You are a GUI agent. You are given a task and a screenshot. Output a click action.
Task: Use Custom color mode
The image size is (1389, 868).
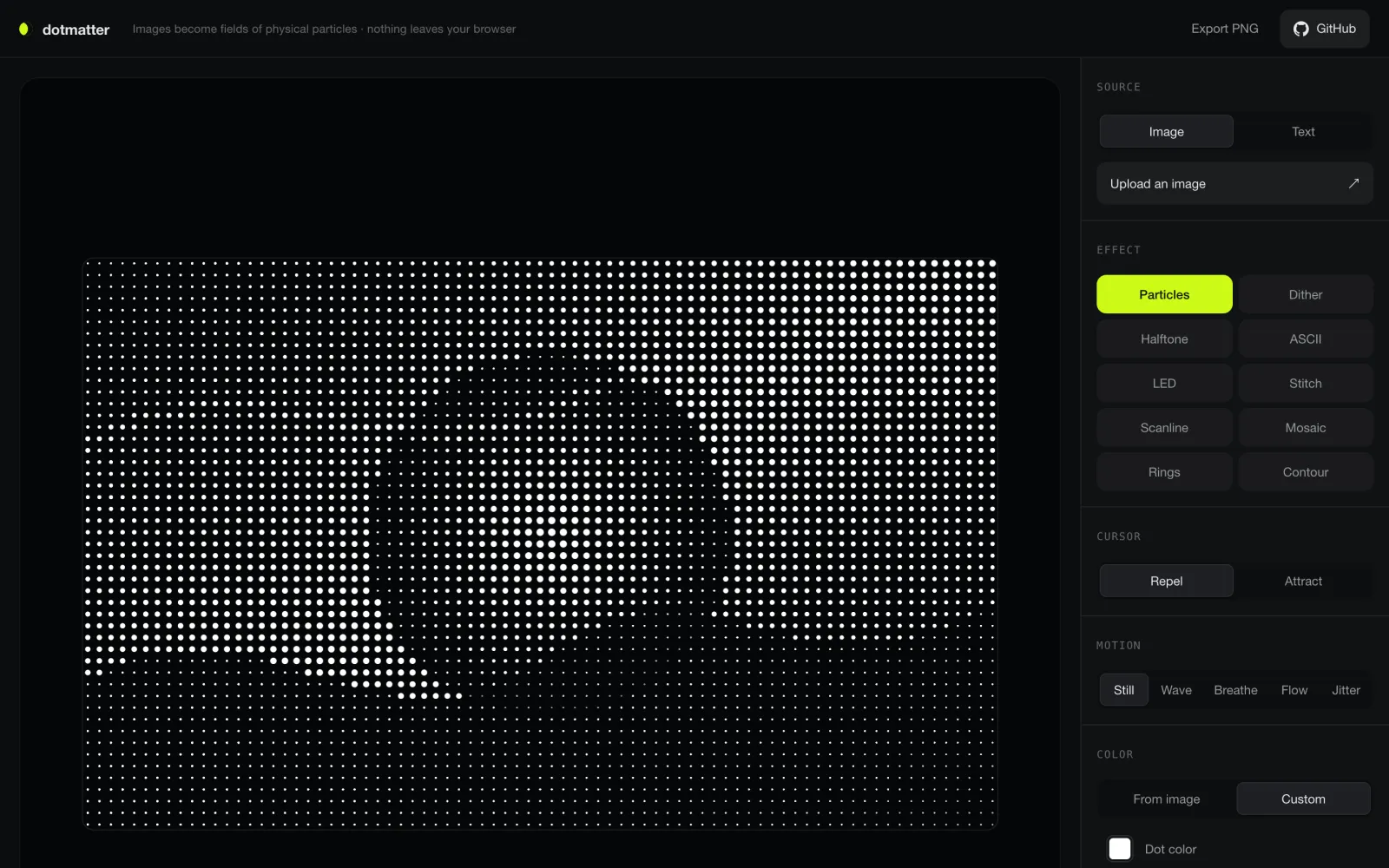pos(1303,799)
